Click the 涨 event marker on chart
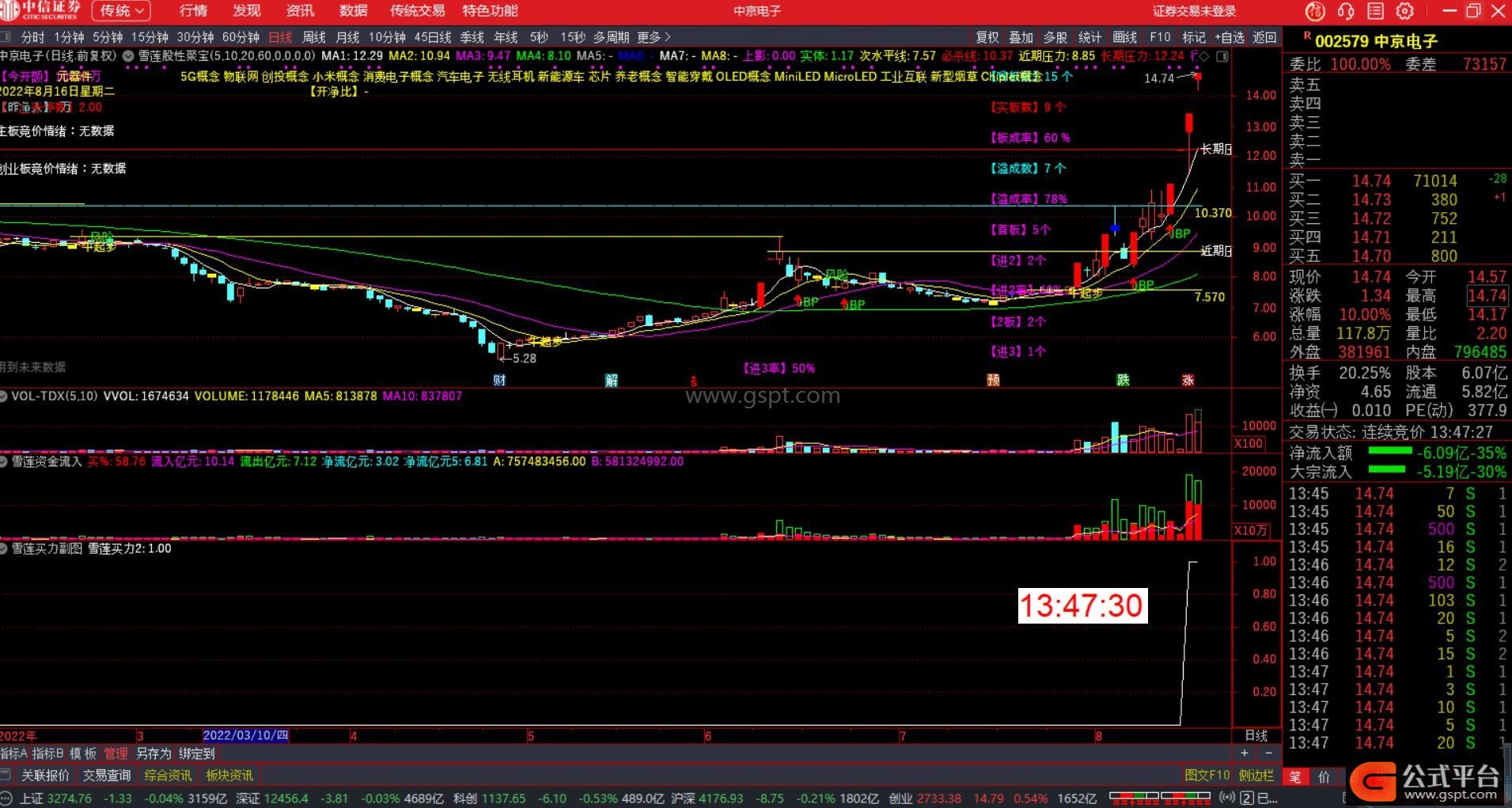This screenshot has height=808, width=1512. [1188, 380]
